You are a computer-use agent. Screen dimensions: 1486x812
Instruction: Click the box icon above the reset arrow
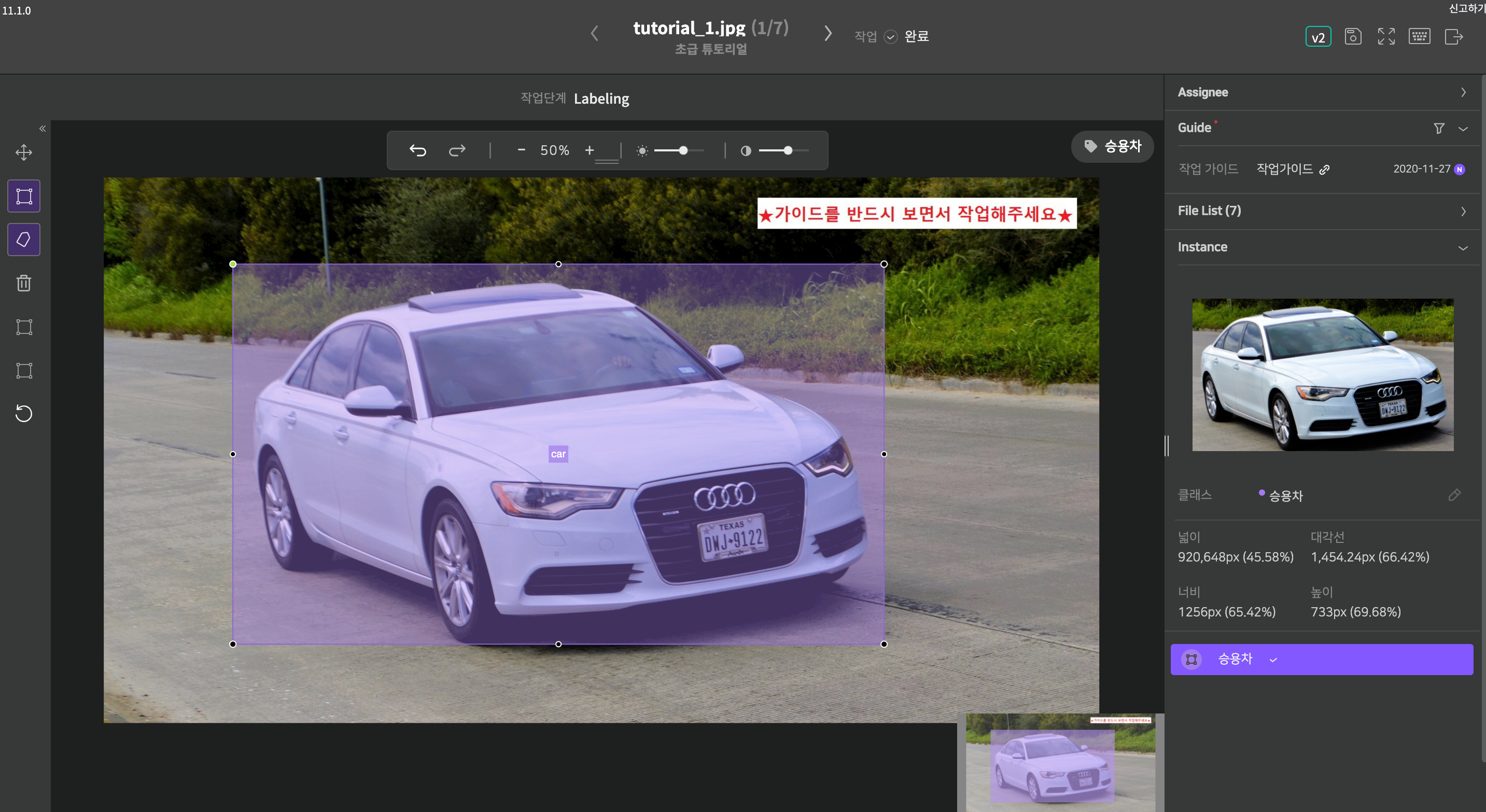[x=24, y=370]
